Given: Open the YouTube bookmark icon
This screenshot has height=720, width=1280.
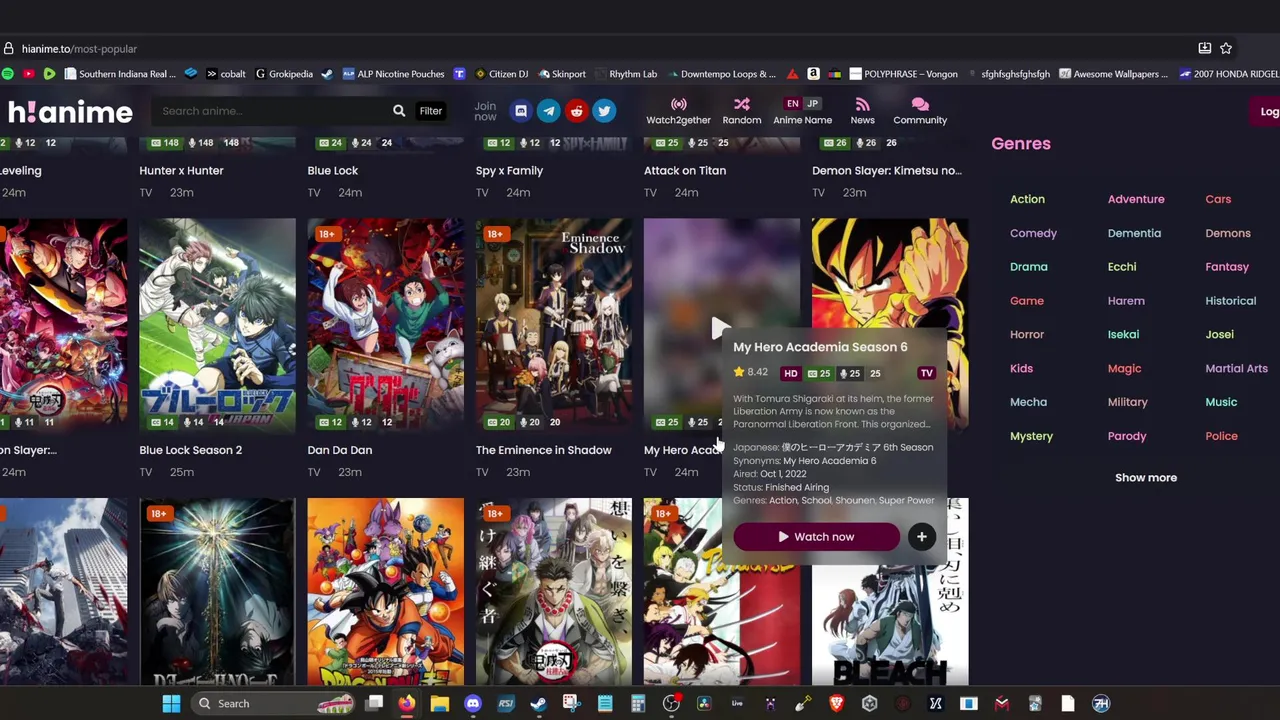Looking at the screenshot, I should [28, 74].
